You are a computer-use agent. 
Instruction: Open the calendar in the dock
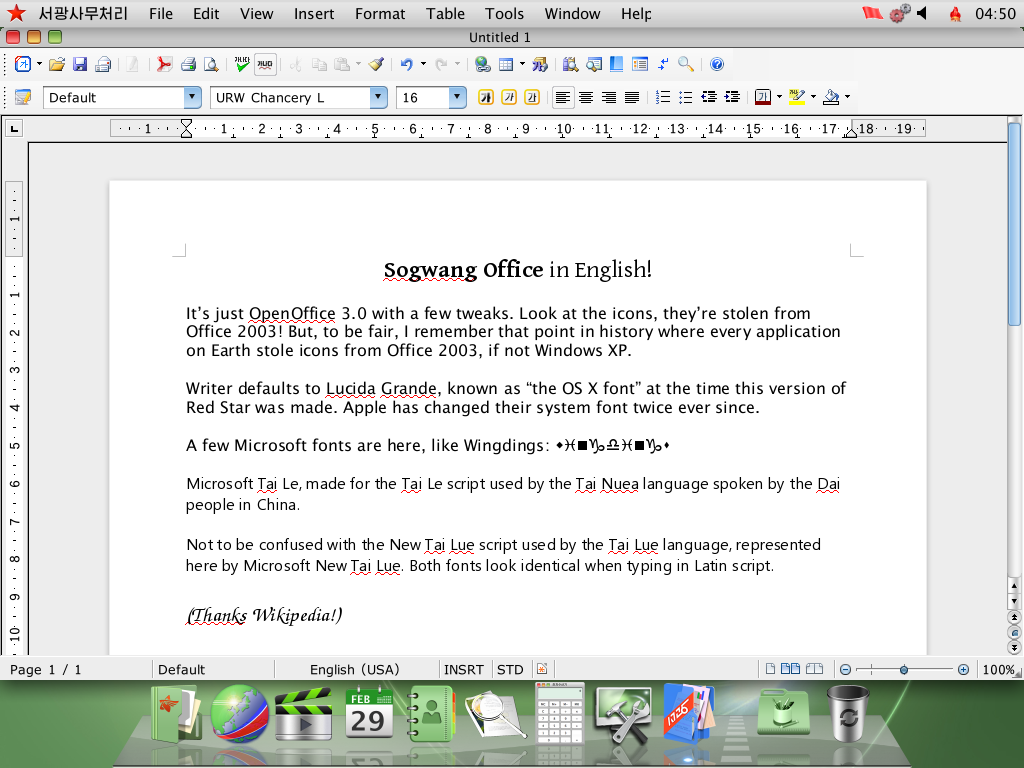point(368,713)
